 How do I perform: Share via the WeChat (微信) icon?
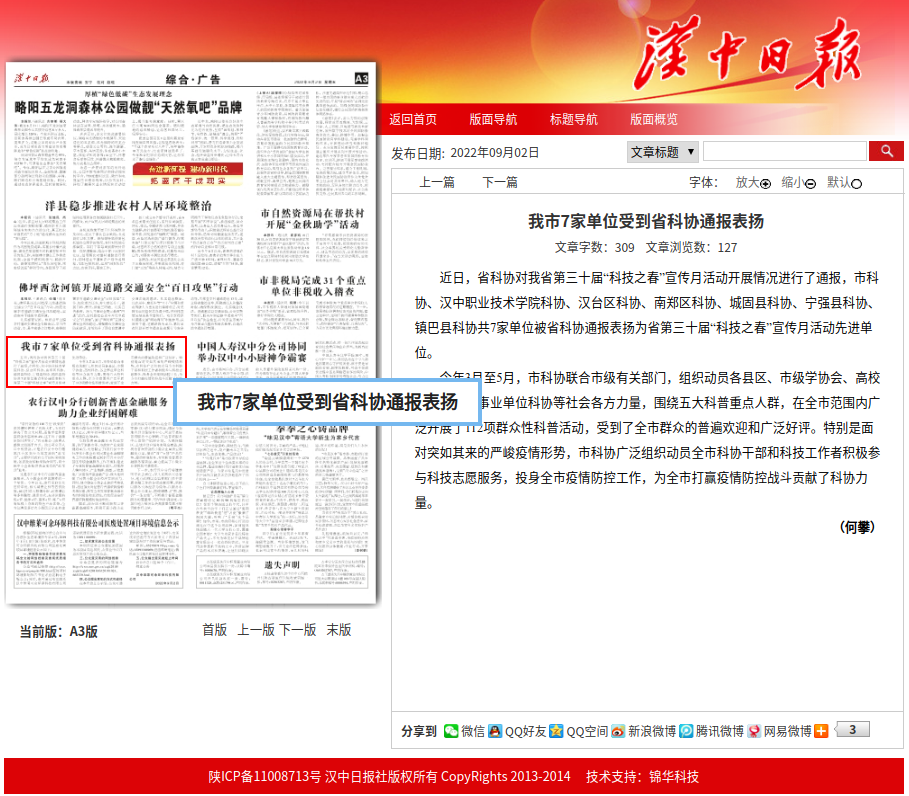(x=450, y=731)
